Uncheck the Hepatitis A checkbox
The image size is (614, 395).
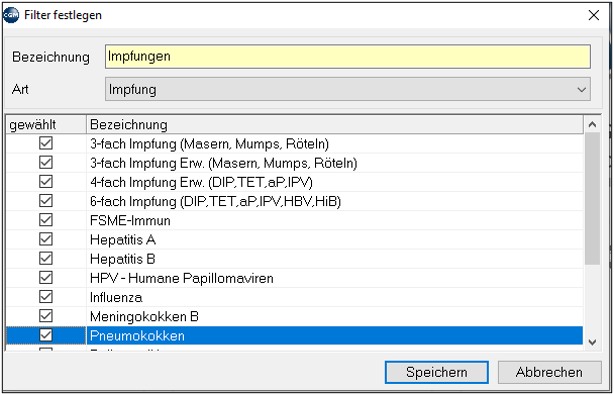point(46,239)
